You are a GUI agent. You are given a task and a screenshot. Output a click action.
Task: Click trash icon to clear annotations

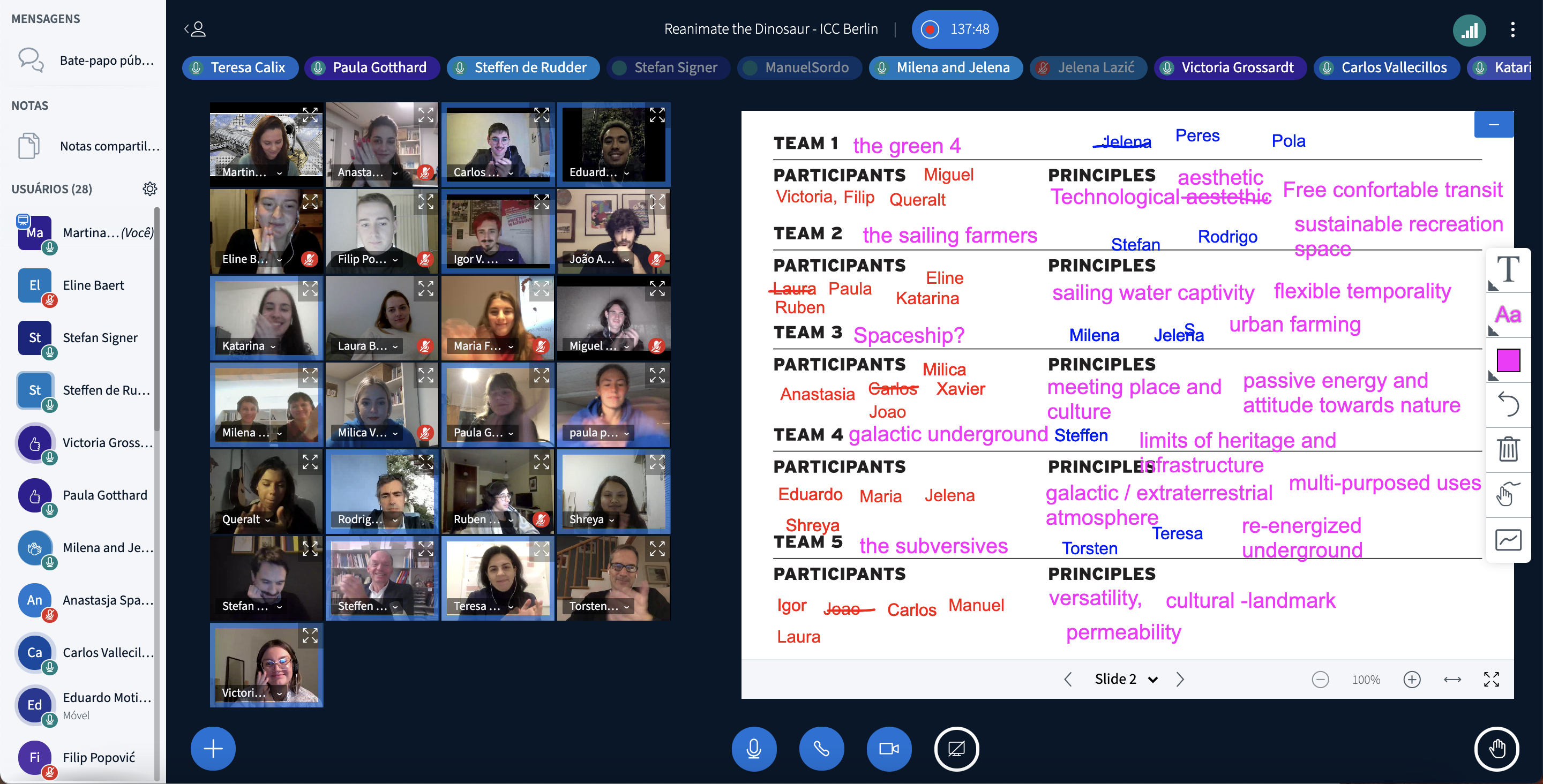point(1508,449)
